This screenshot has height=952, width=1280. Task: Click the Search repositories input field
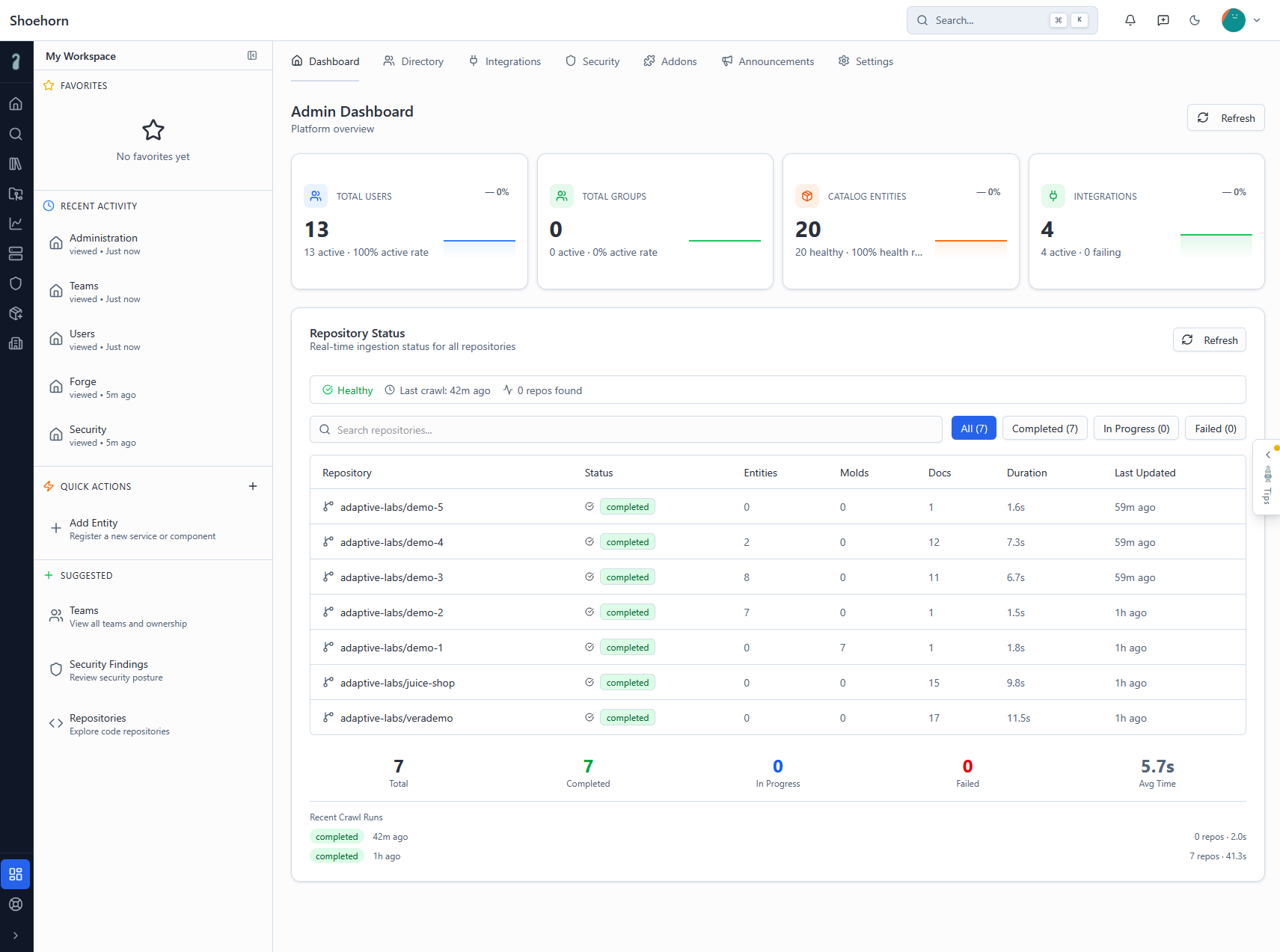coord(625,430)
